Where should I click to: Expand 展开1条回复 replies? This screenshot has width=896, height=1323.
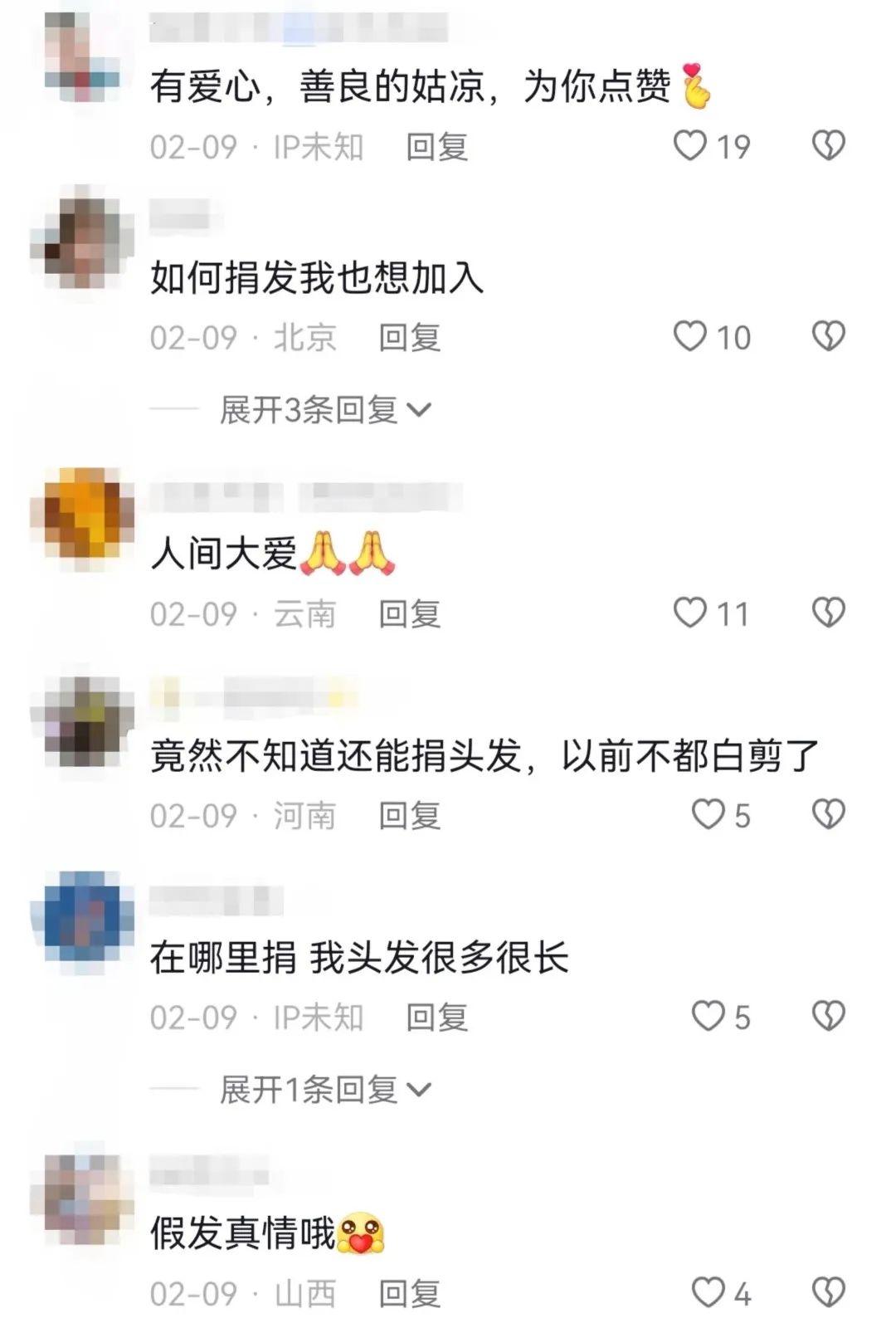324,1090
